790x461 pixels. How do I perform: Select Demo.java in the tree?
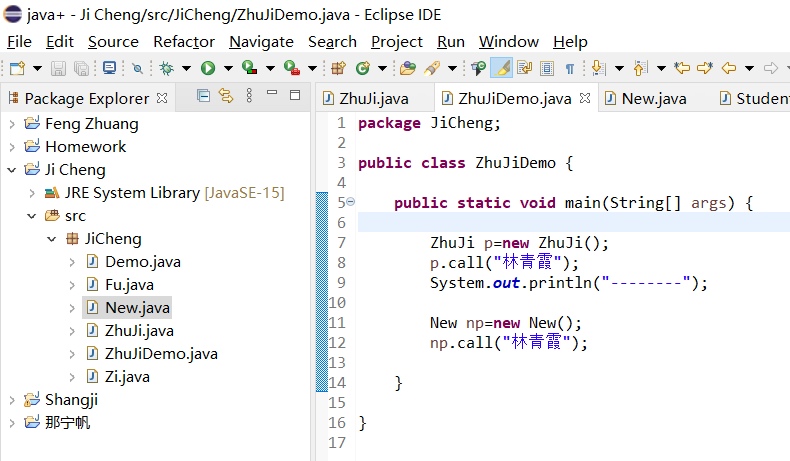tap(143, 262)
